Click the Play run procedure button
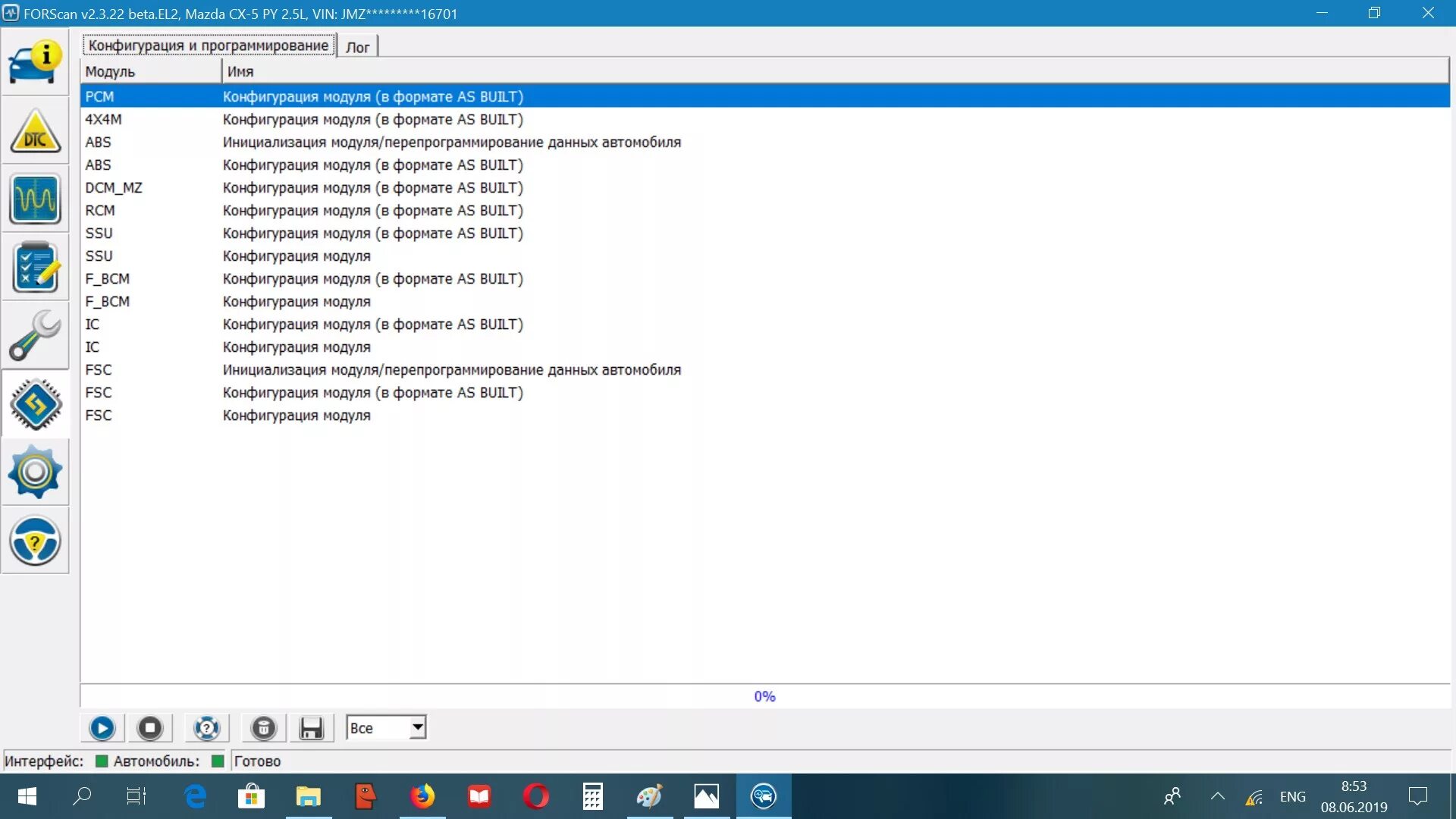This screenshot has width=1456, height=819. click(102, 728)
